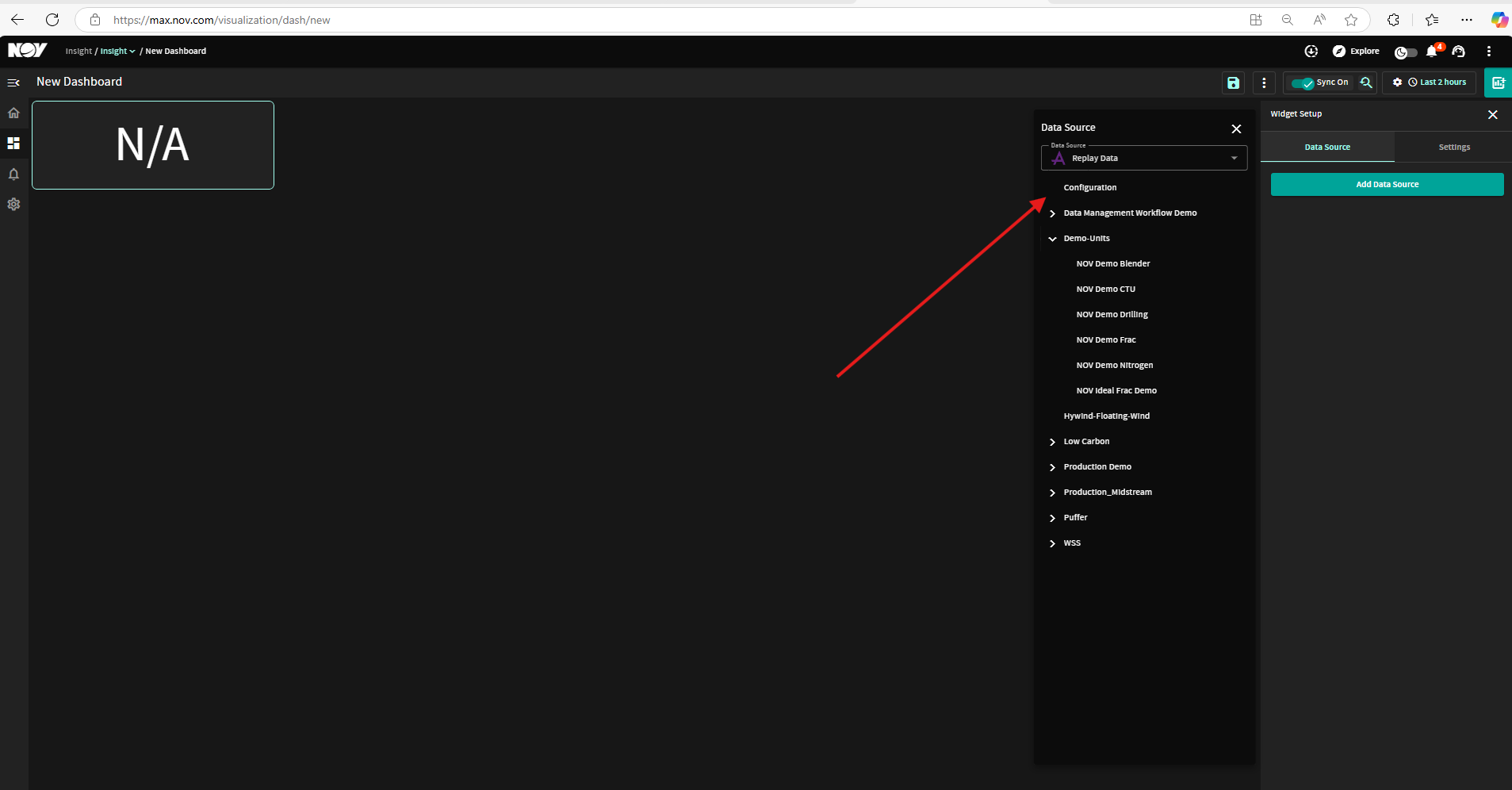Screen dimensions: 1512x790
Task: Open the support headset icon
Action: pyautogui.click(x=1458, y=51)
